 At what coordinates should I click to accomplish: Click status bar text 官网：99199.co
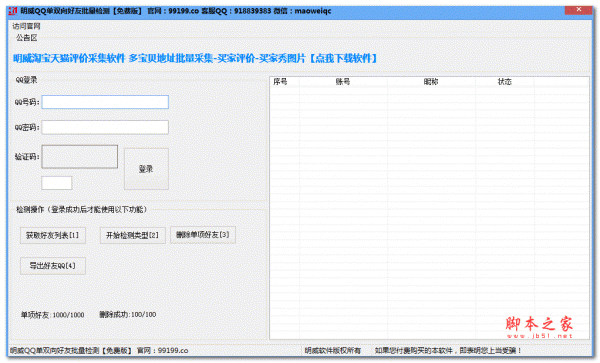163,351
